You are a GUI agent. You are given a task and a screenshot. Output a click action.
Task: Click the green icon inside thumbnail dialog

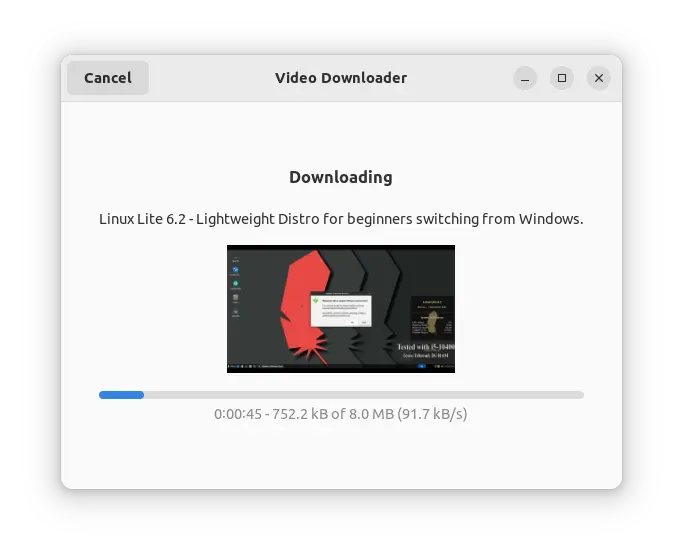pyautogui.click(x=316, y=301)
